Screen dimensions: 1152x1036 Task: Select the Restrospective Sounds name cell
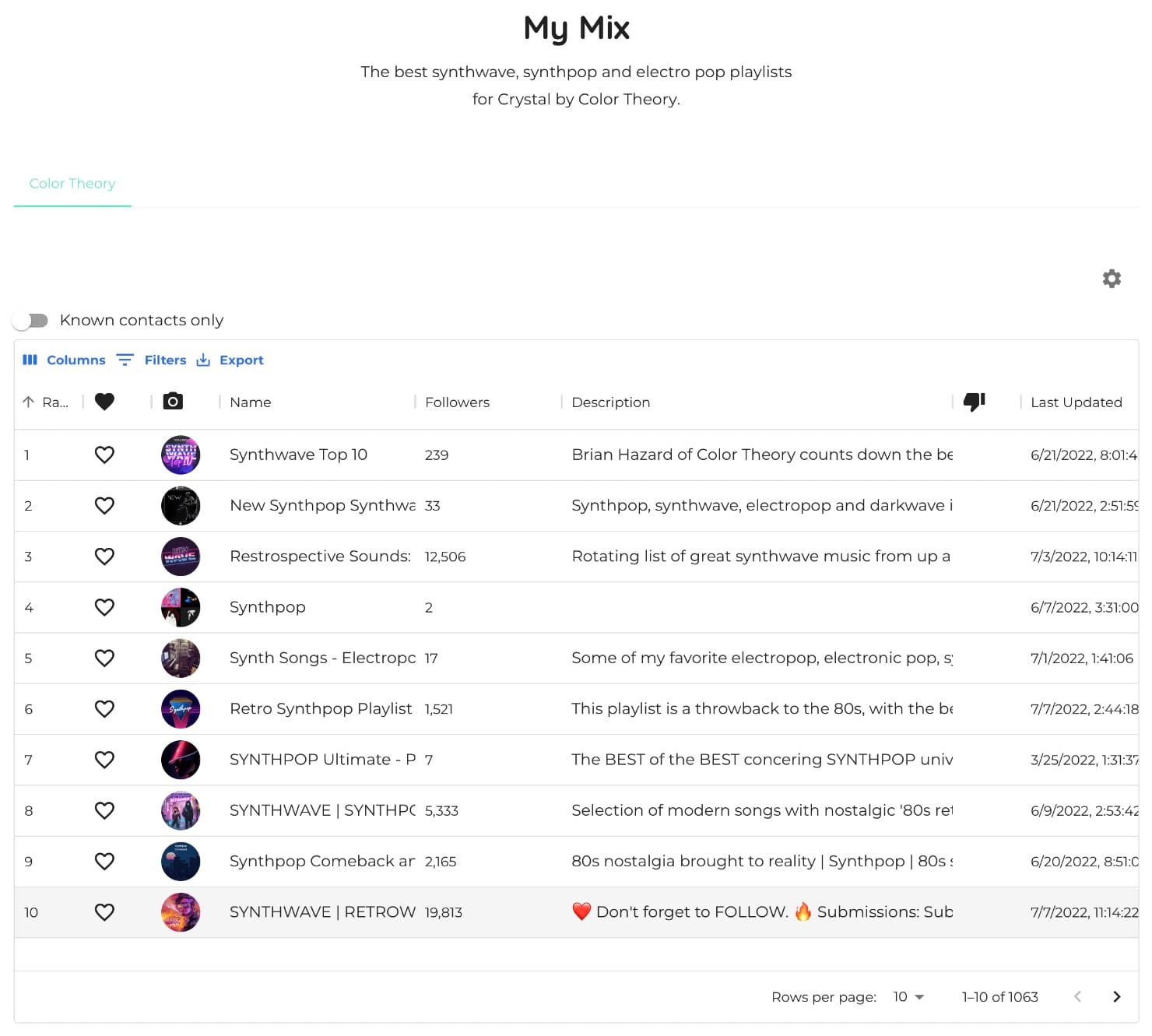click(320, 557)
